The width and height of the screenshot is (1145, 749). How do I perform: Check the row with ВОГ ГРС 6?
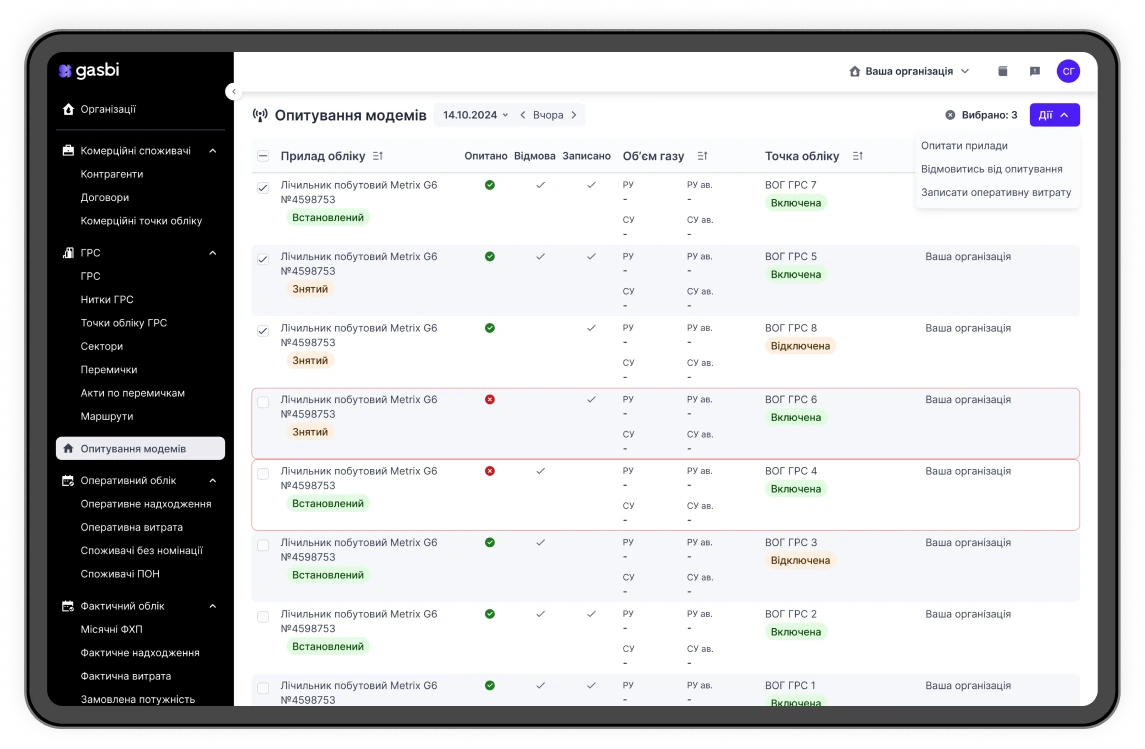click(x=263, y=402)
